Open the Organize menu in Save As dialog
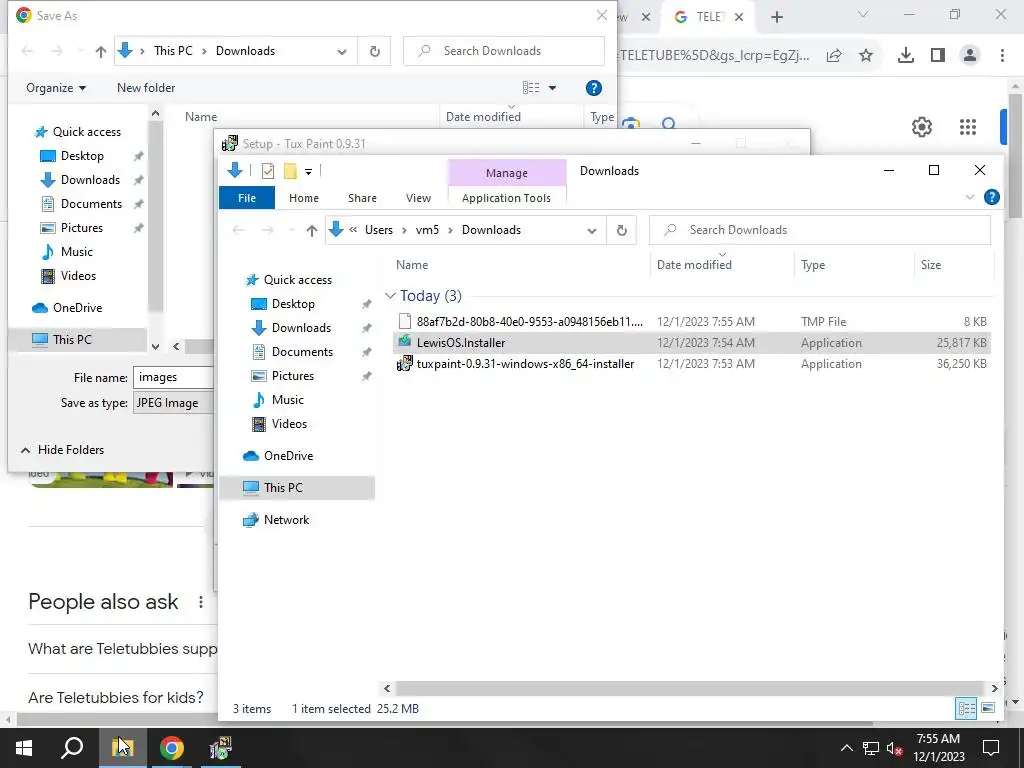The image size is (1024, 768). click(56, 88)
